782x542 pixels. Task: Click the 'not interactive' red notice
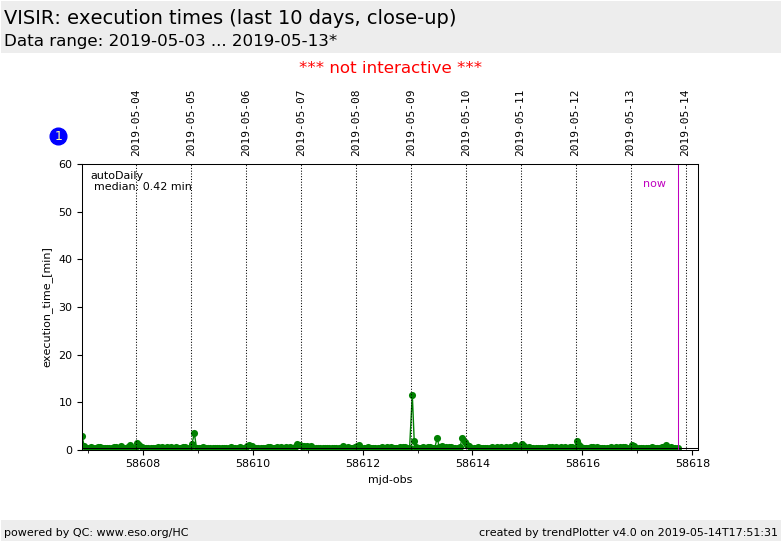click(x=390, y=68)
